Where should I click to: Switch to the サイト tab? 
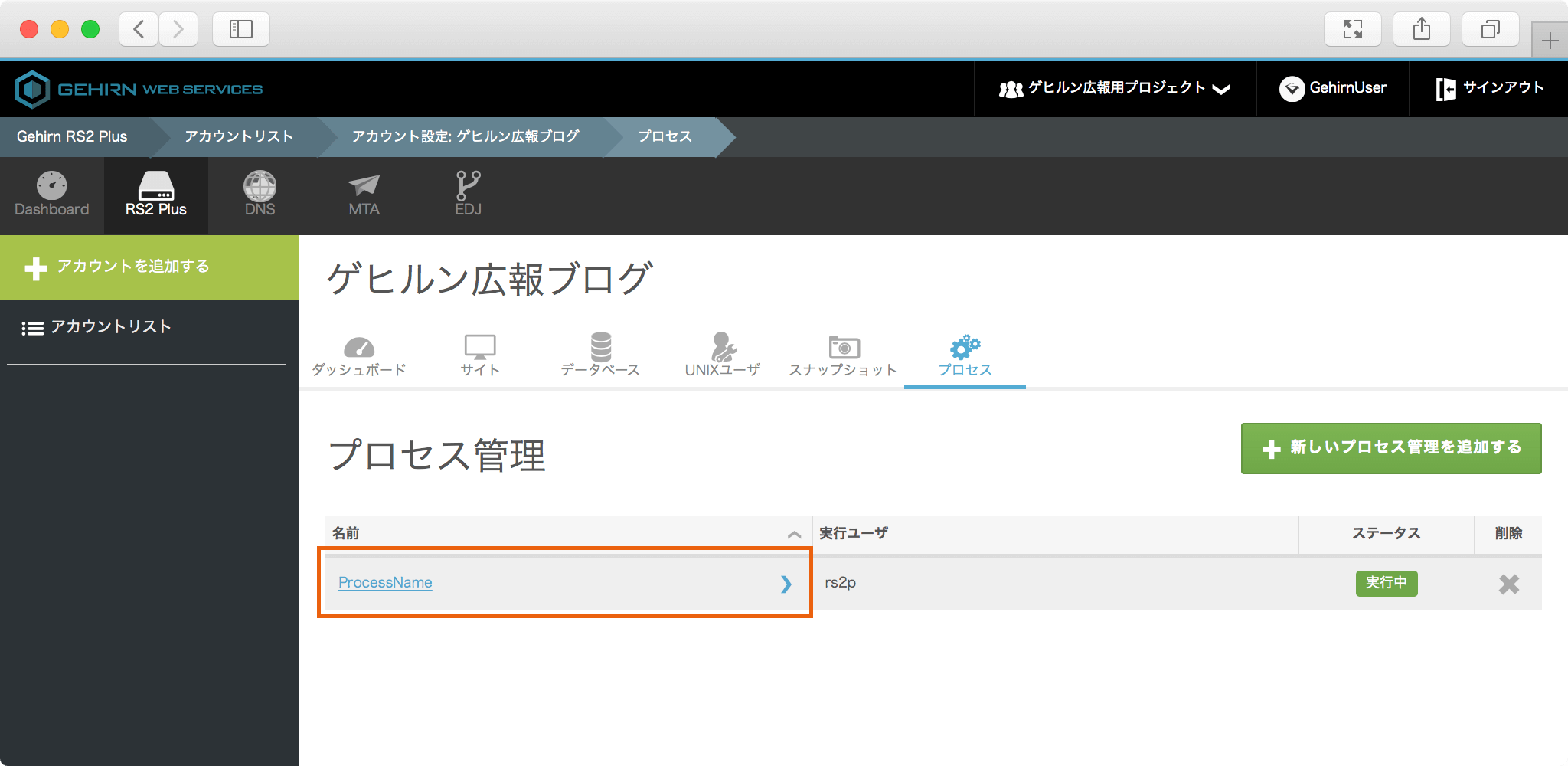pos(480,355)
